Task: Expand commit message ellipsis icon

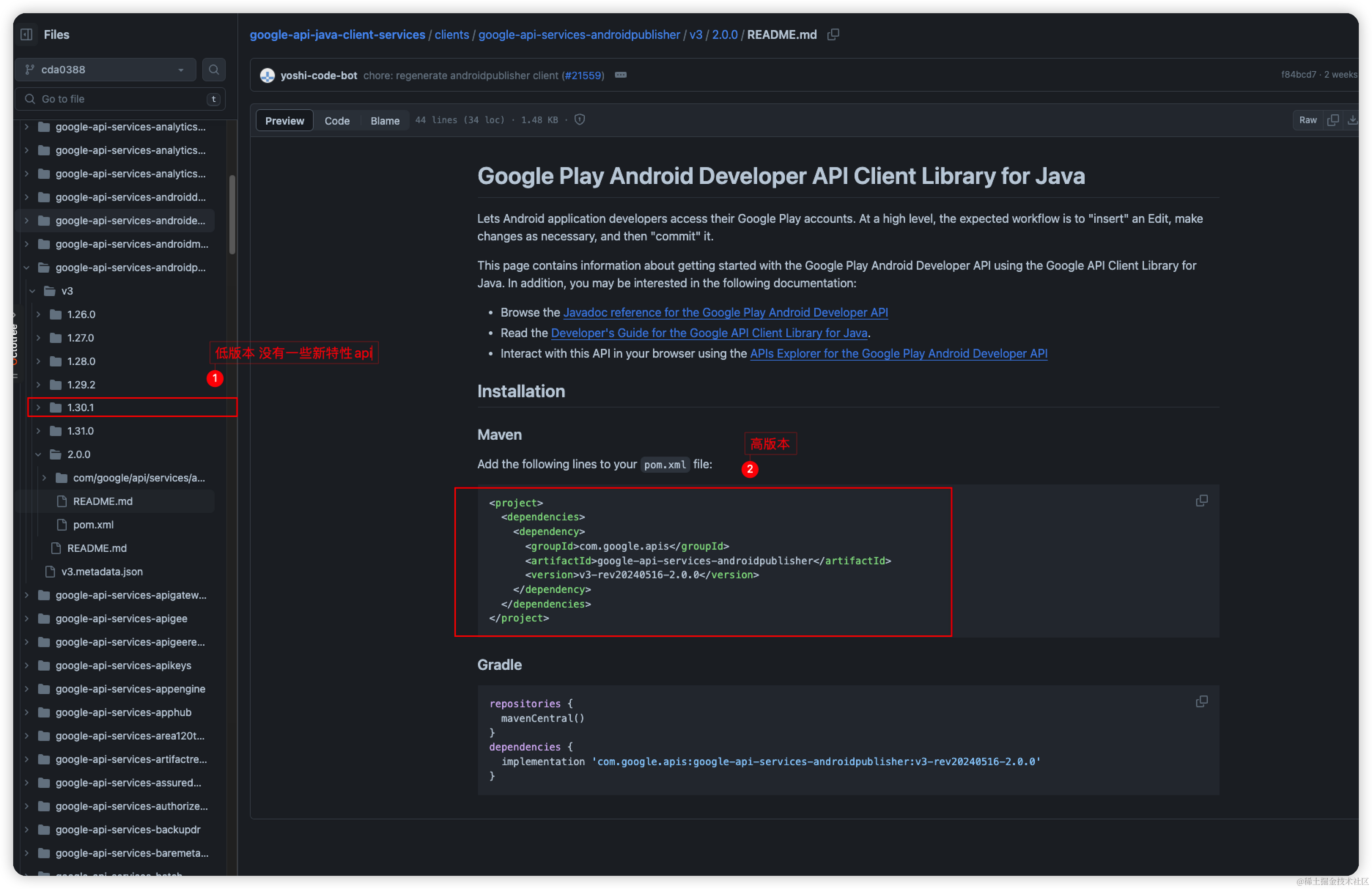Action: click(620, 75)
